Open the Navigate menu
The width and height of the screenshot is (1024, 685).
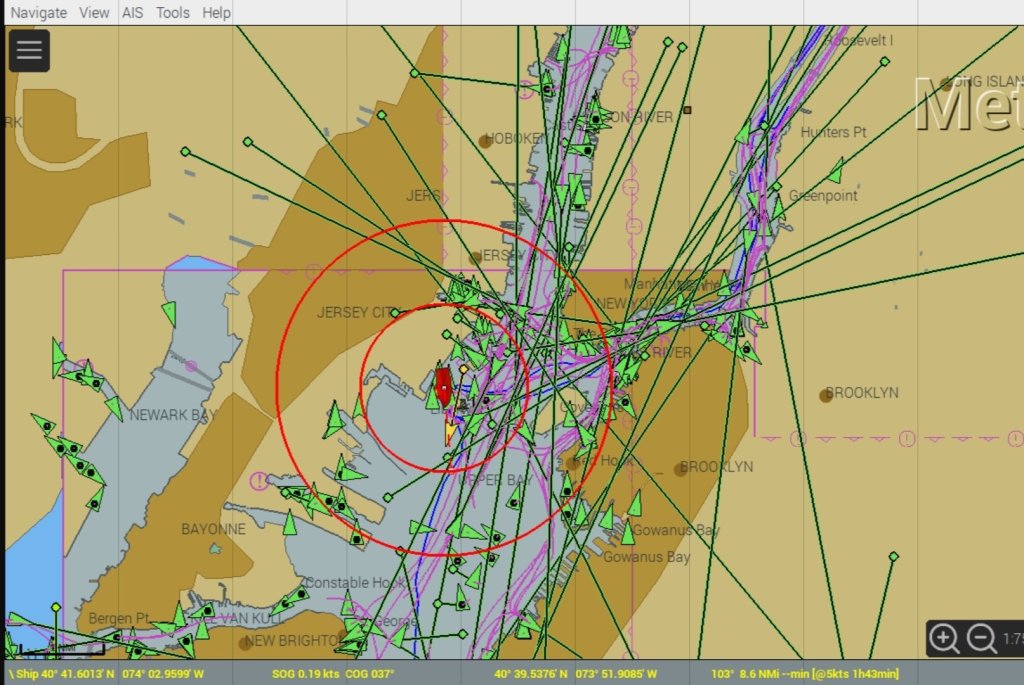tap(38, 13)
